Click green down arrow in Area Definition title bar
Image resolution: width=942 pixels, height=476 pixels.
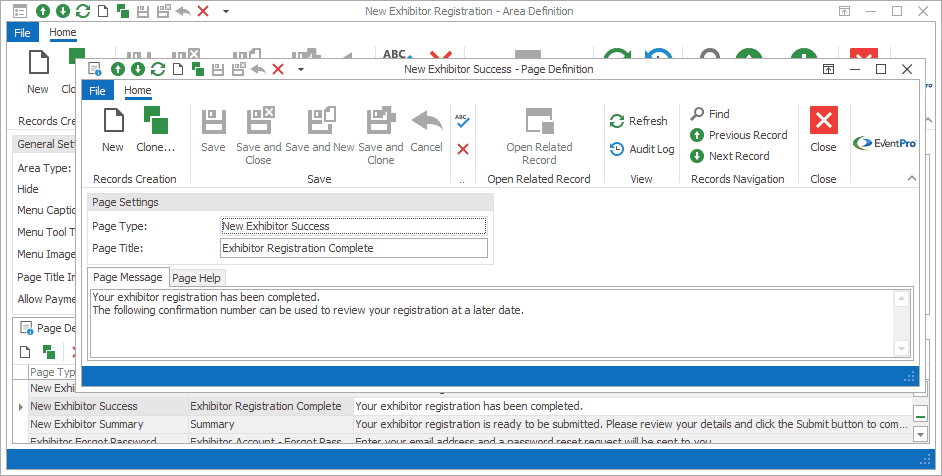(x=63, y=11)
